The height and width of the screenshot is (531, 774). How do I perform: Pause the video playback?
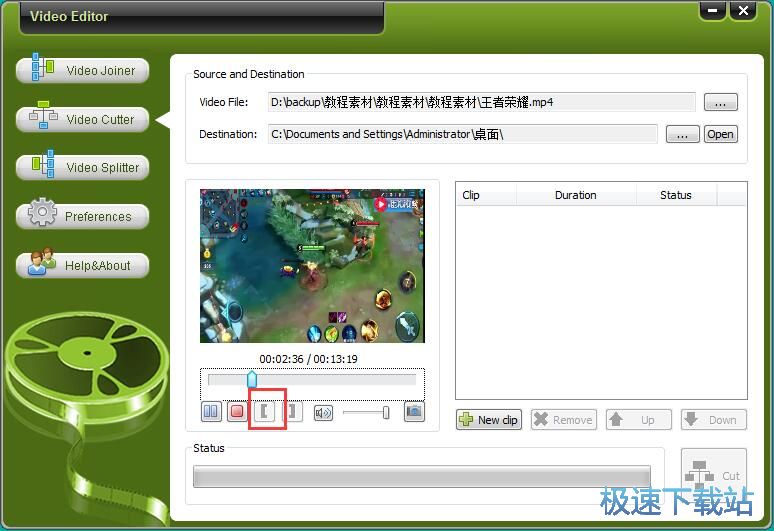pyautogui.click(x=211, y=412)
